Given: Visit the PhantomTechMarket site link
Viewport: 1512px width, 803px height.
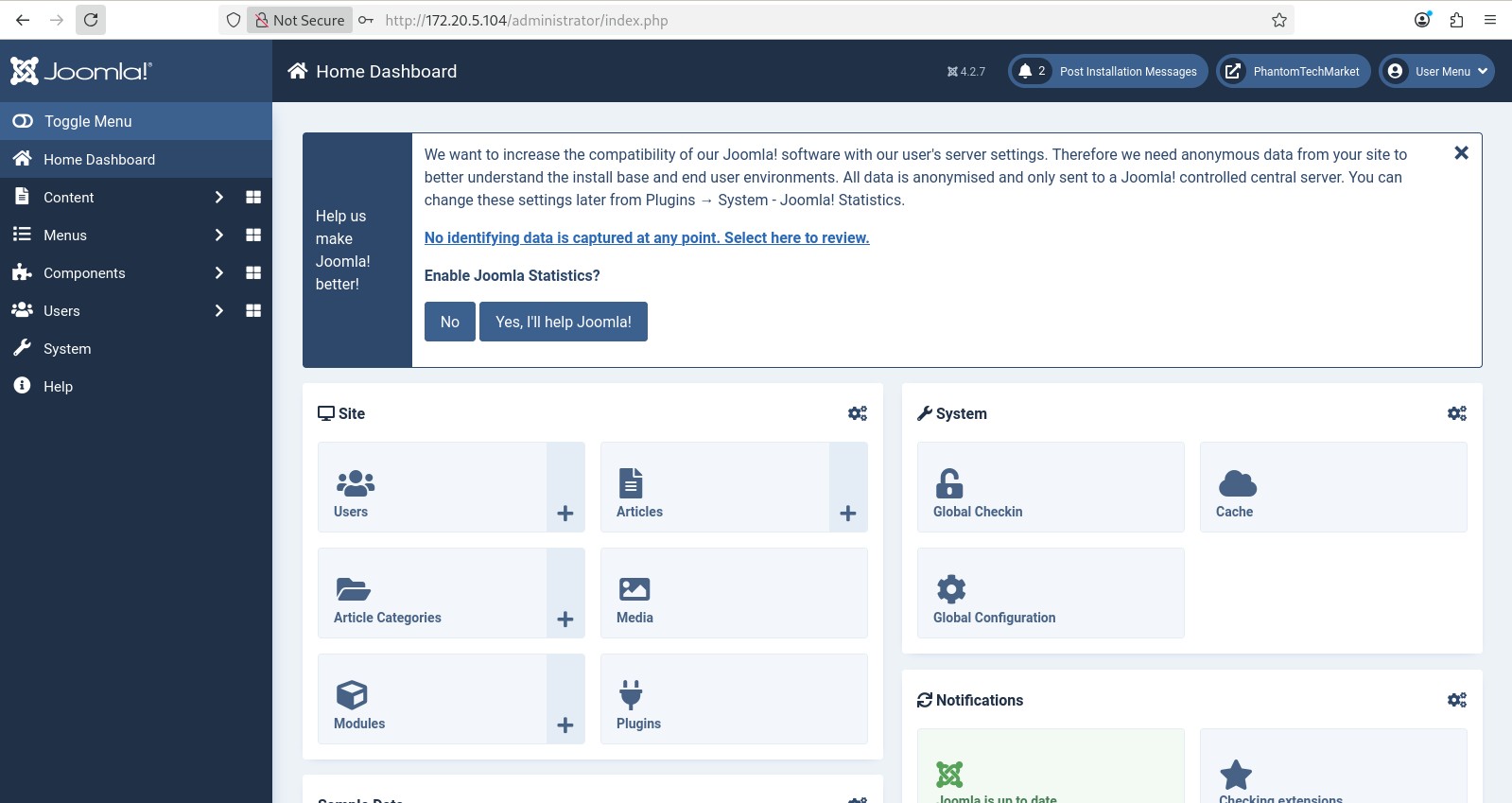Looking at the screenshot, I should coord(1294,71).
